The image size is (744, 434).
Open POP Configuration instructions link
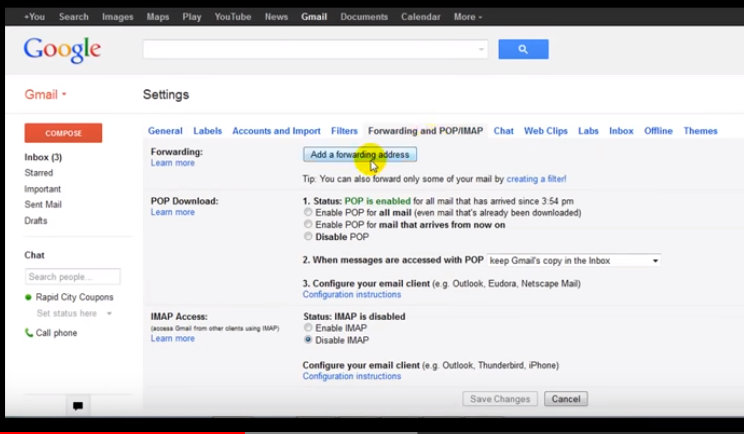(x=352, y=295)
